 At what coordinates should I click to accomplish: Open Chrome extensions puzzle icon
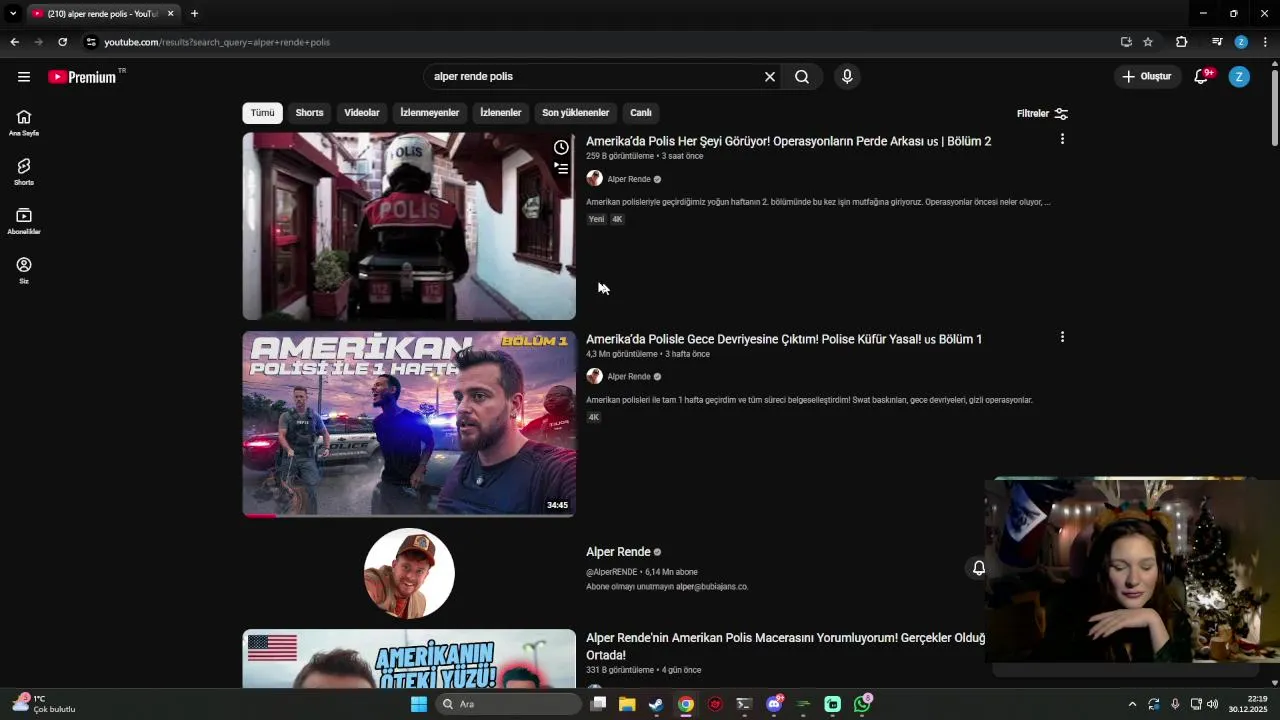[1181, 42]
